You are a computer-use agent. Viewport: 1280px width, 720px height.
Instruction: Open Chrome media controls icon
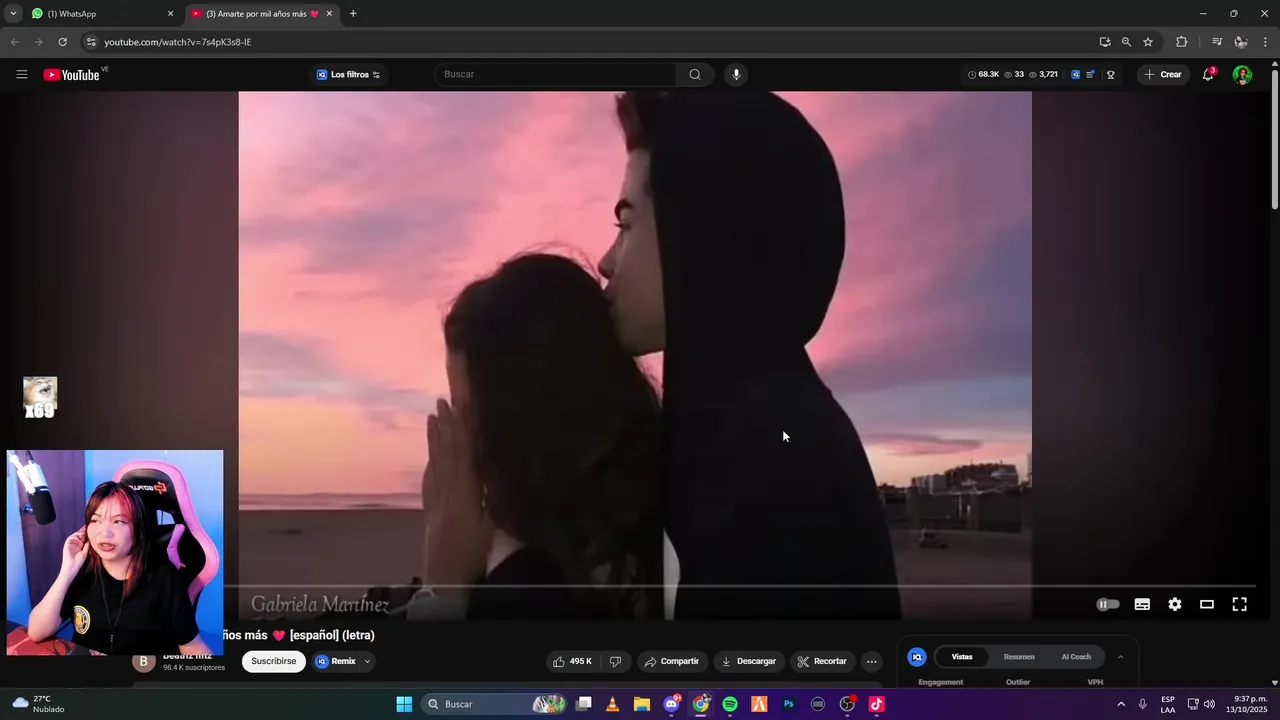1216,42
